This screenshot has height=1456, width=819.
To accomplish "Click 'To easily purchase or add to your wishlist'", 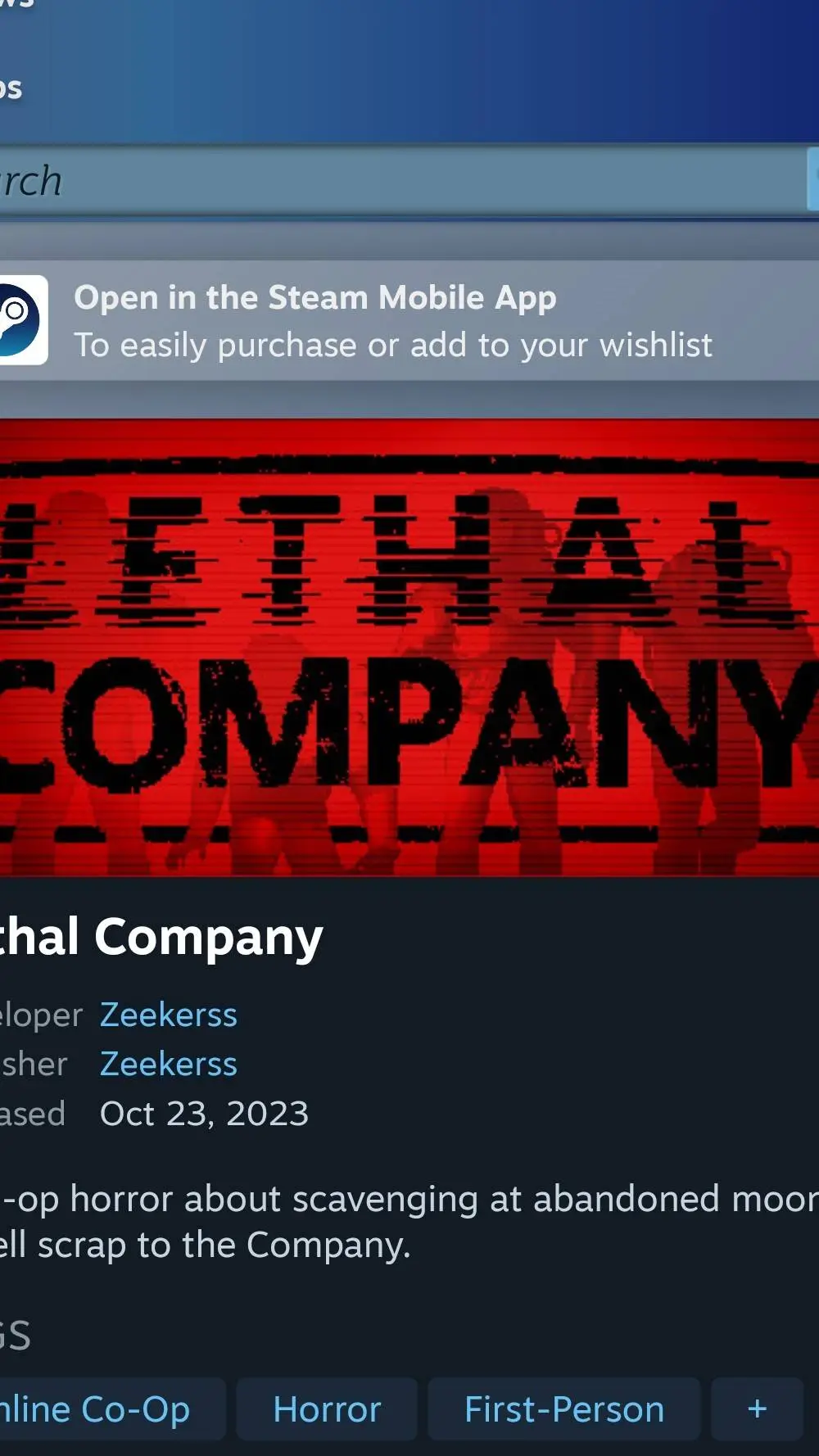I will (393, 345).
